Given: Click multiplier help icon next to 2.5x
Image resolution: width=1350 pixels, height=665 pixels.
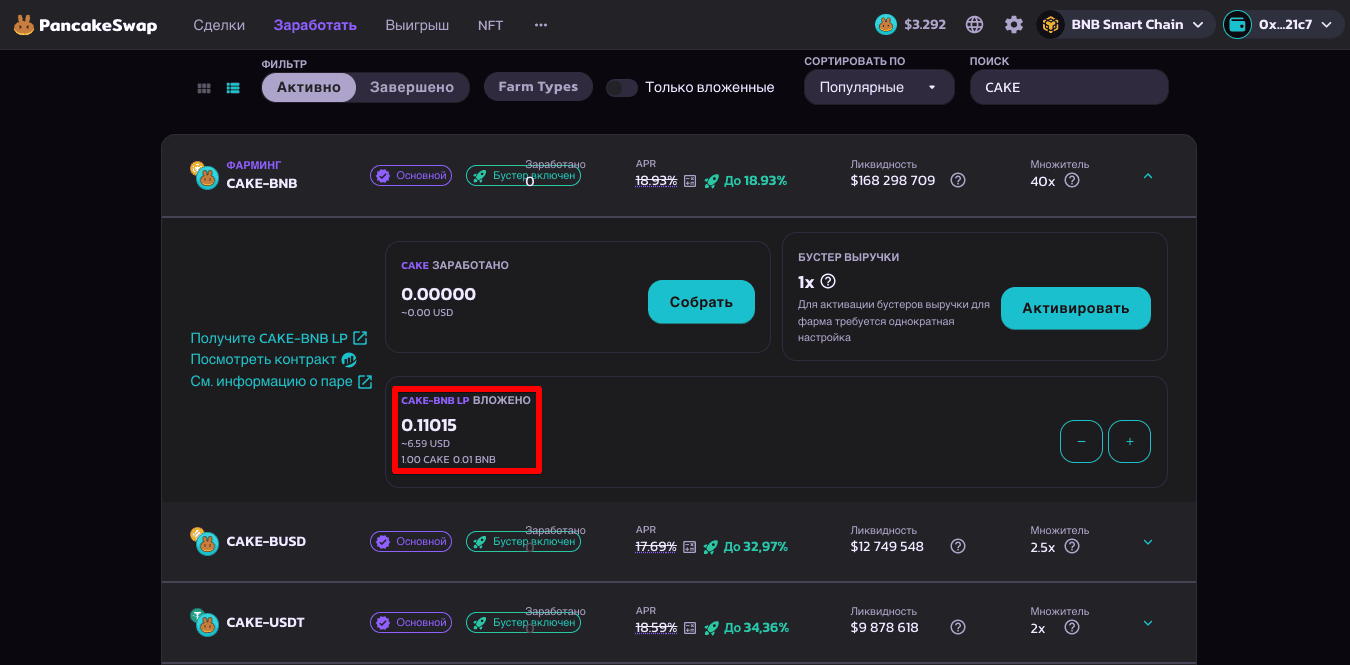Looking at the screenshot, I should tap(1072, 547).
